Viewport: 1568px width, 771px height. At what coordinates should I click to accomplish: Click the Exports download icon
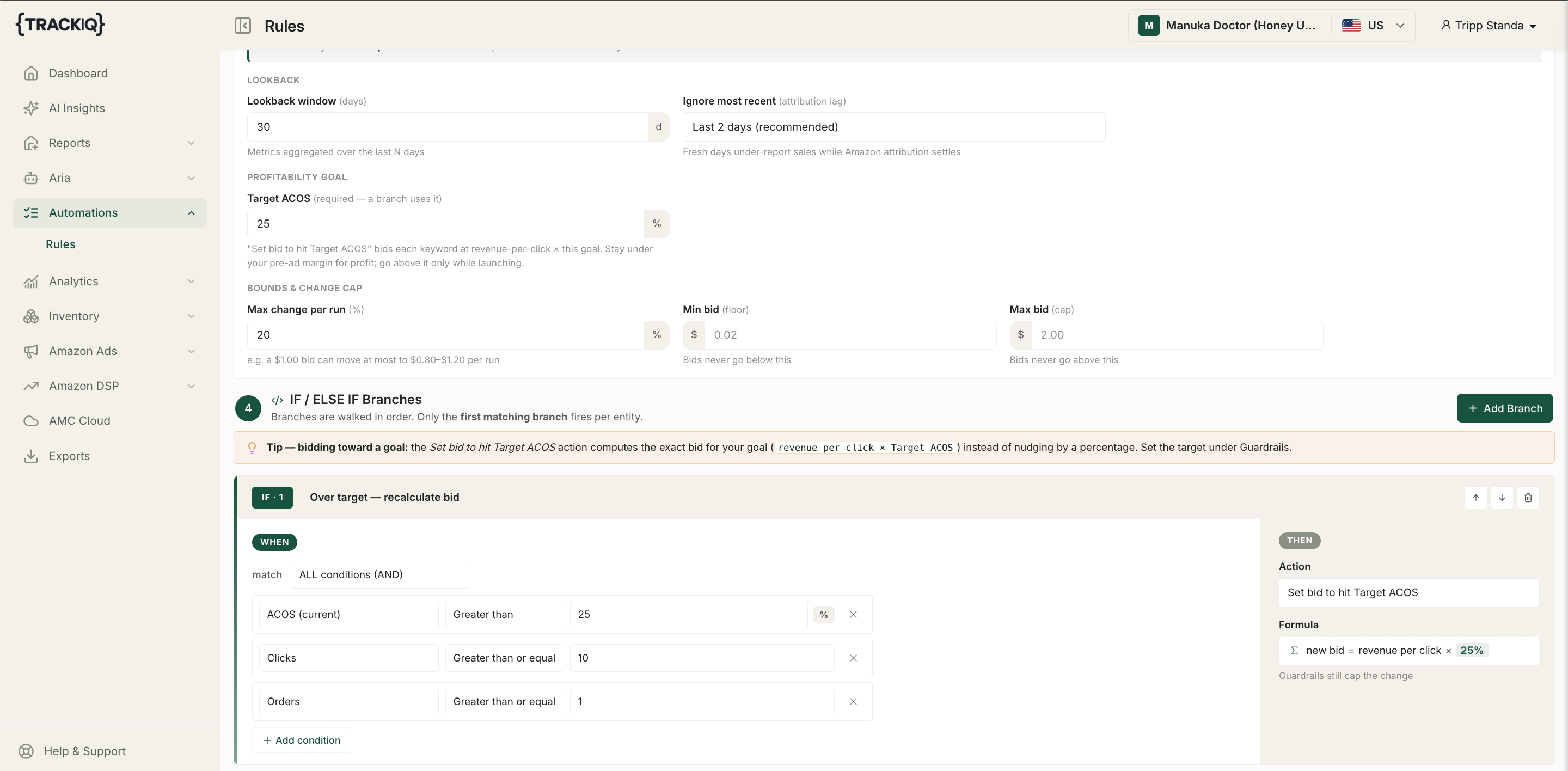tap(31, 456)
